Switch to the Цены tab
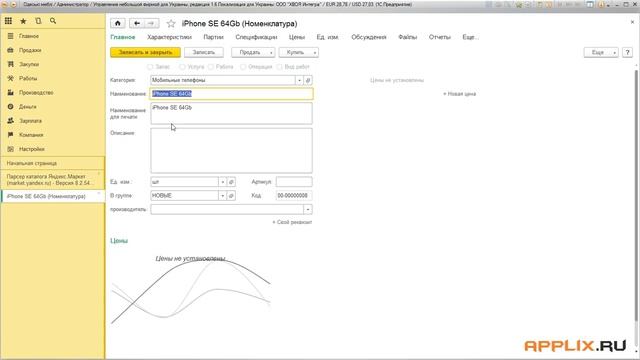The width and height of the screenshot is (640, 360). pos(297,37)
